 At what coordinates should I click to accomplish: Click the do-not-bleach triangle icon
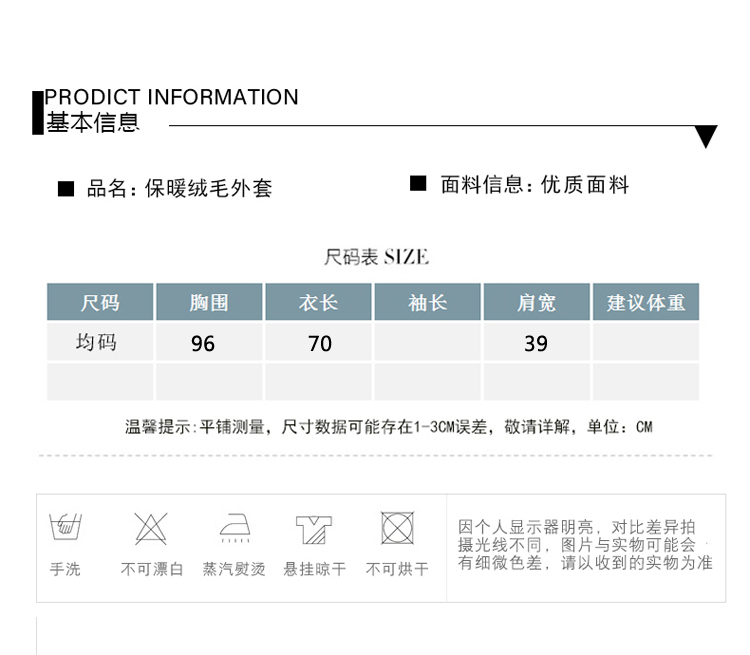pyautogui.click(x=151, y=527)
